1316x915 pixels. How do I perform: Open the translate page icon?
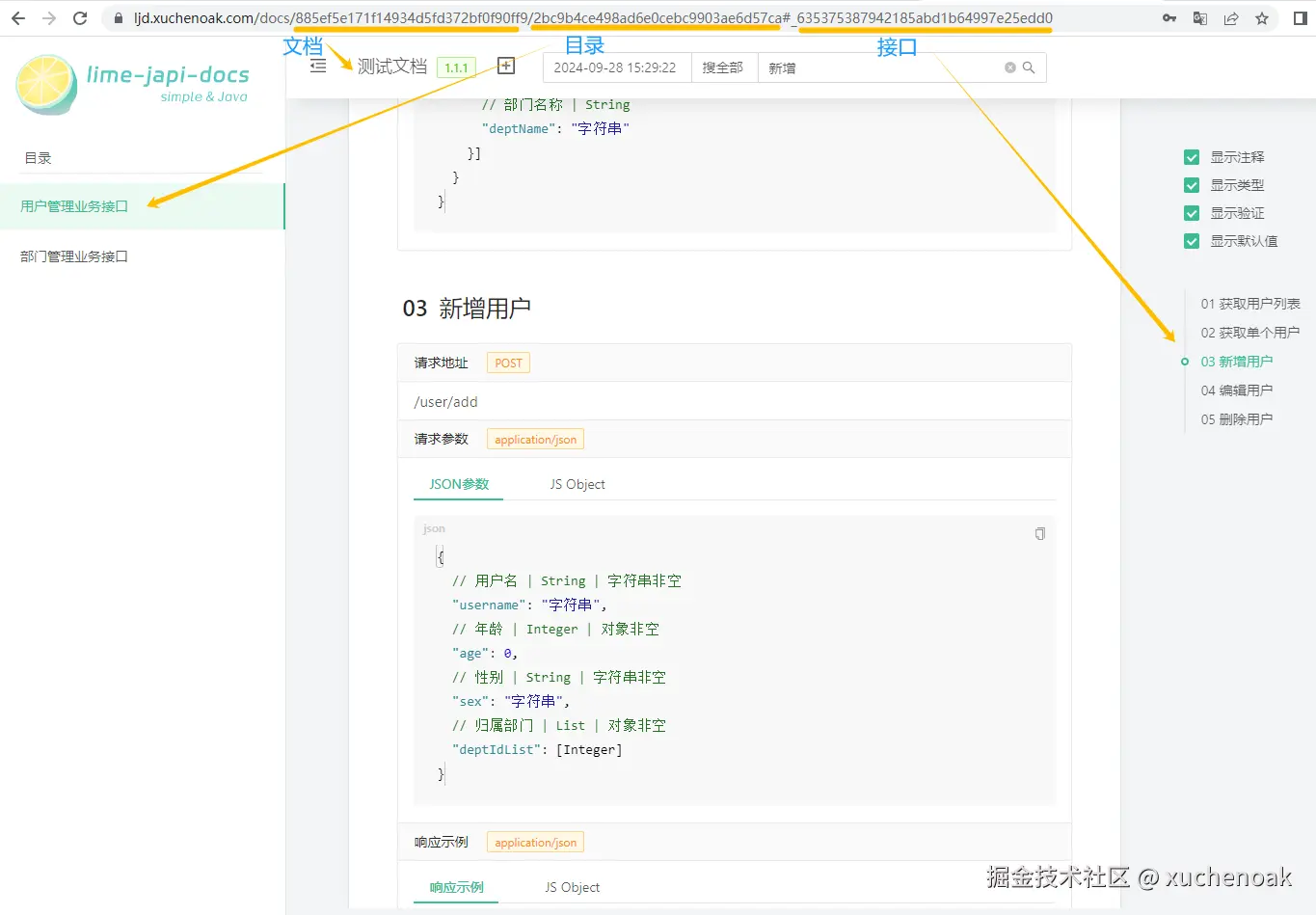[x=1200, y=17]
